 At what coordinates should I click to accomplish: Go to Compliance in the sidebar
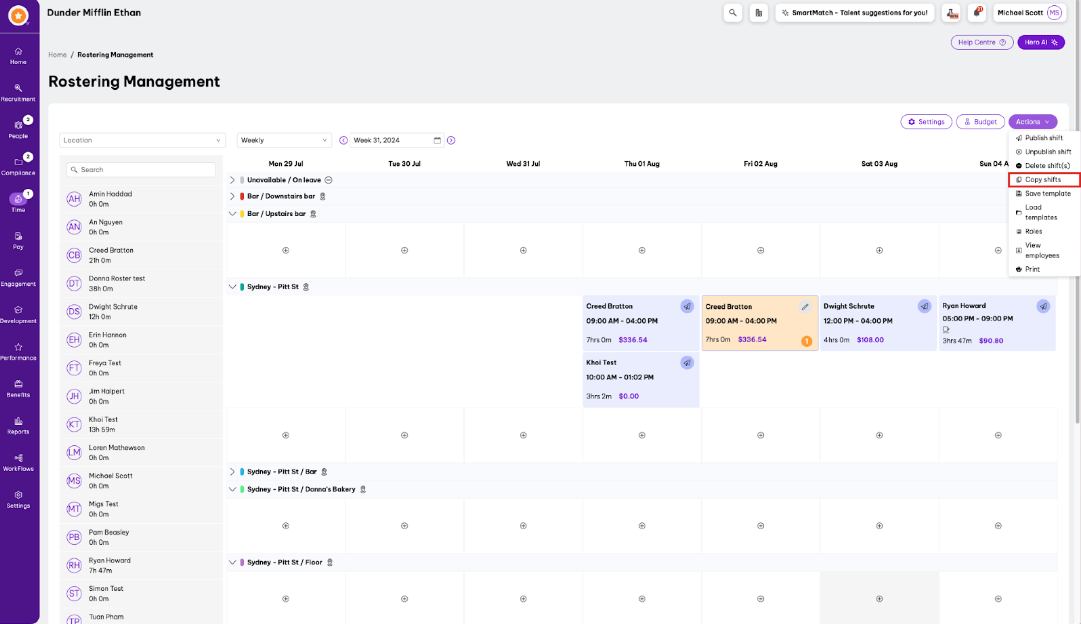[18, 165]
